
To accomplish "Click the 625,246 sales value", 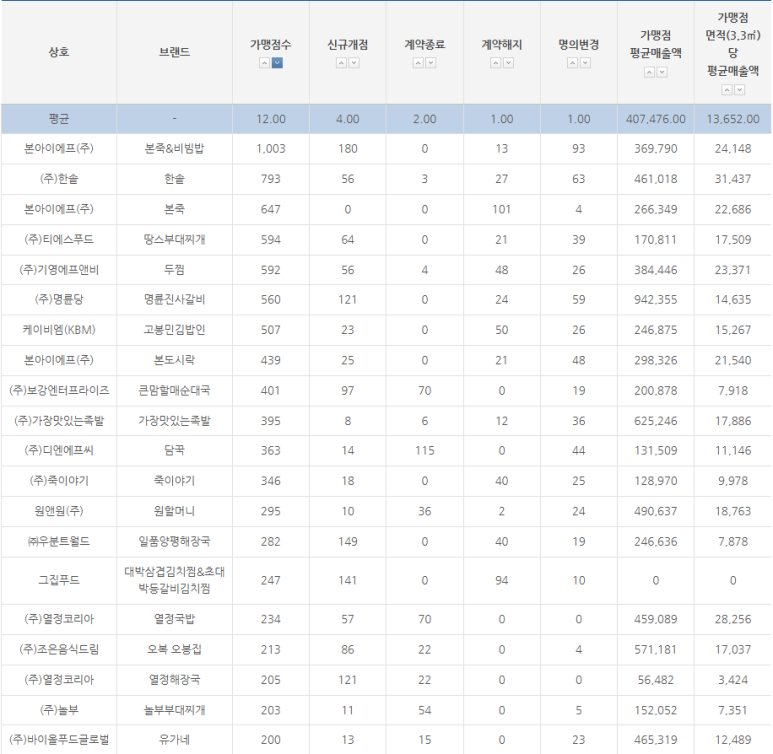I will click(656, 421).
